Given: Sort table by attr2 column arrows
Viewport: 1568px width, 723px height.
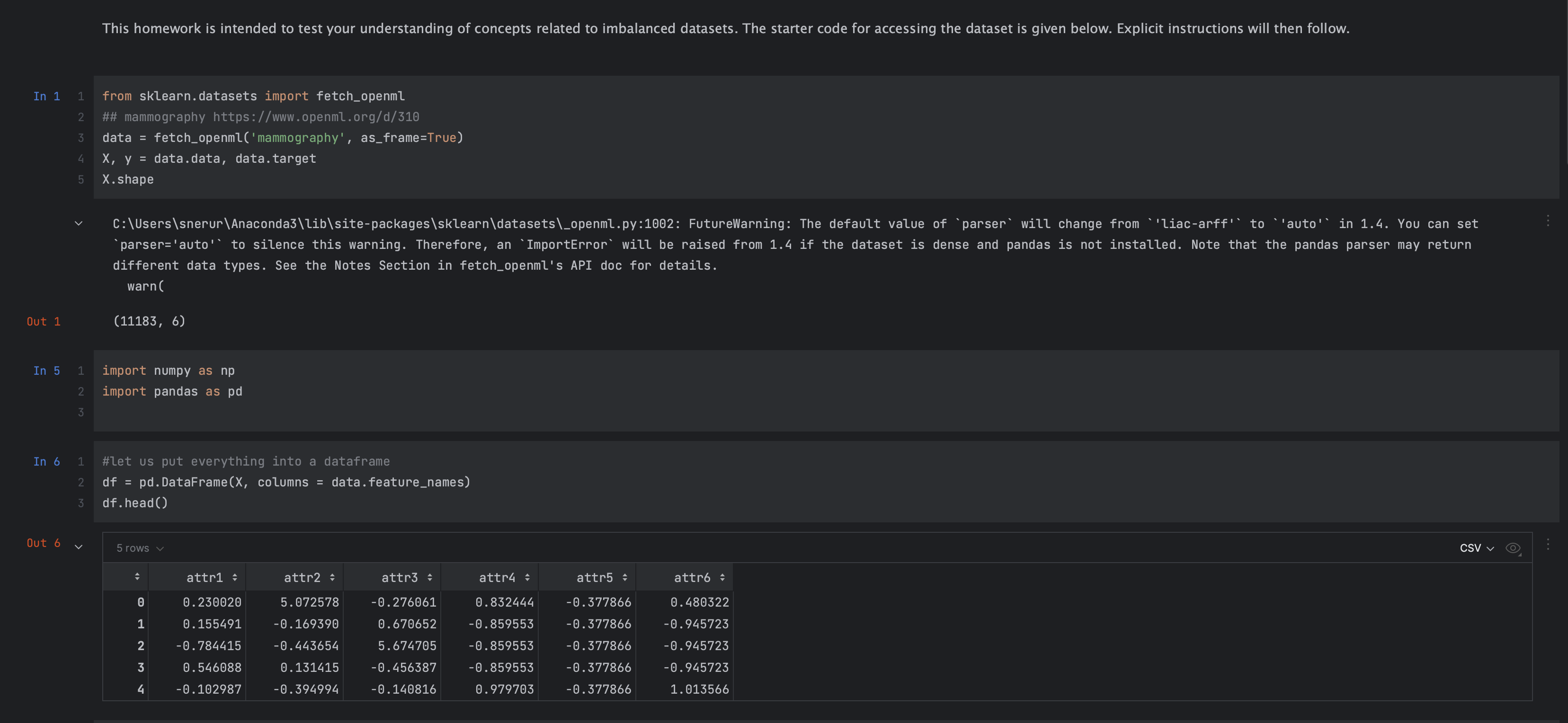Looking at the screenshot, I should point(332,578).
